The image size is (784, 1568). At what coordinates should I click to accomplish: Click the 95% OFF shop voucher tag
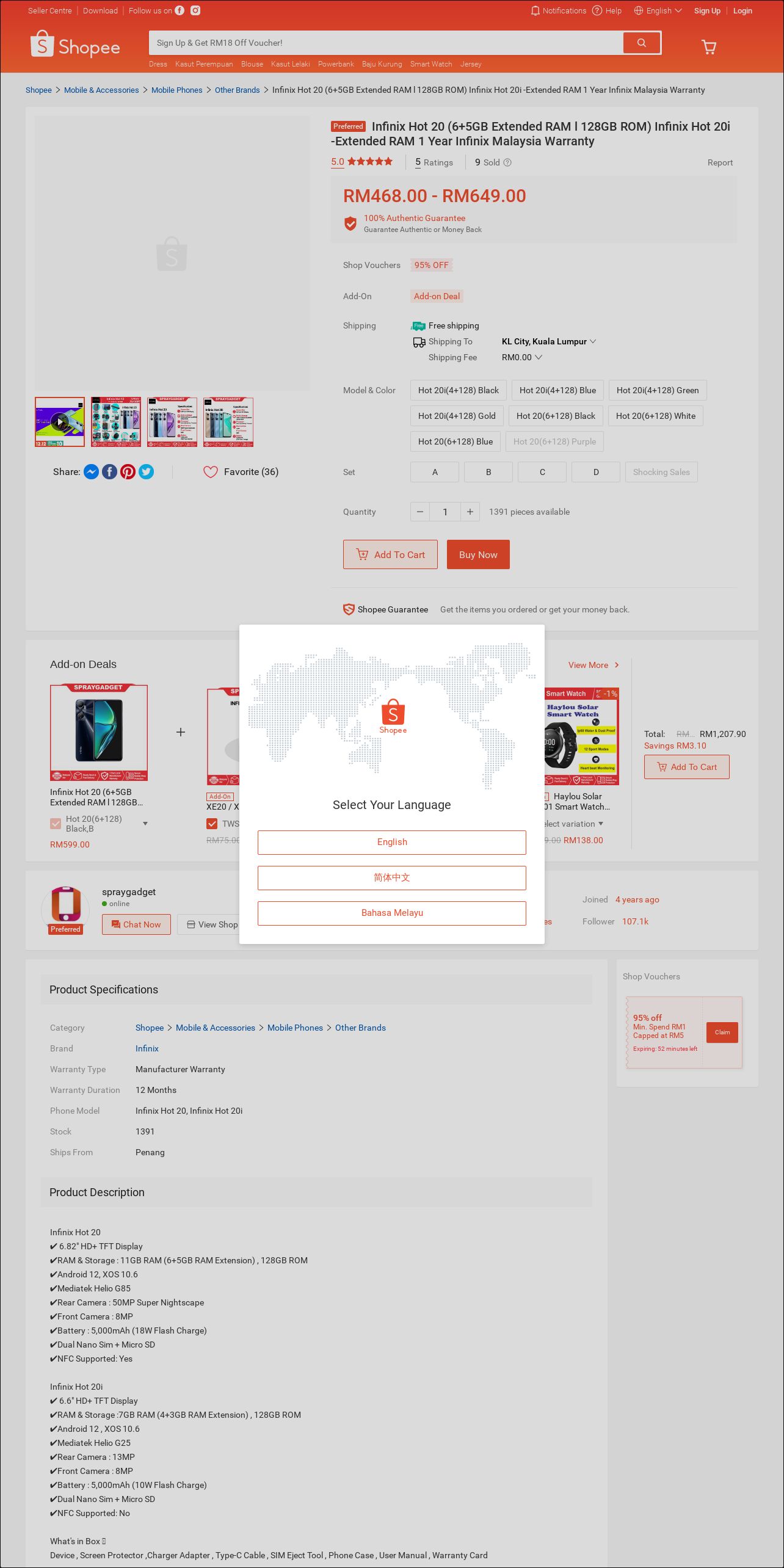click(x=431, y=265)
